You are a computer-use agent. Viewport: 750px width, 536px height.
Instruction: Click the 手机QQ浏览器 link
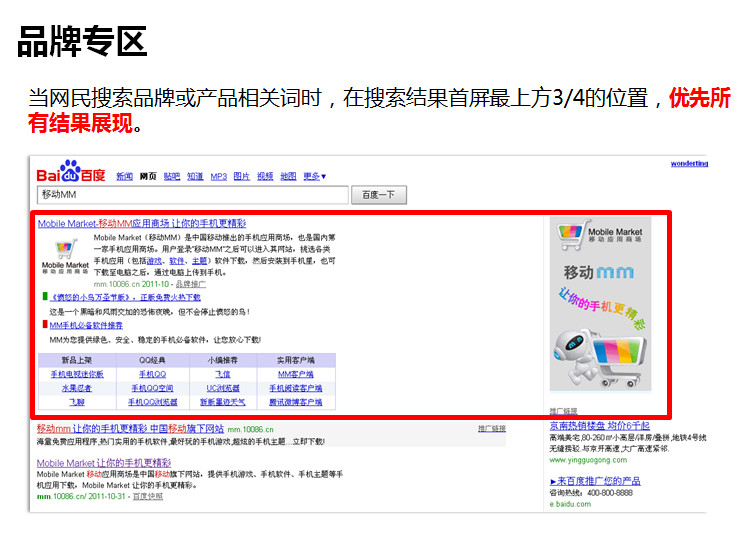153,402
